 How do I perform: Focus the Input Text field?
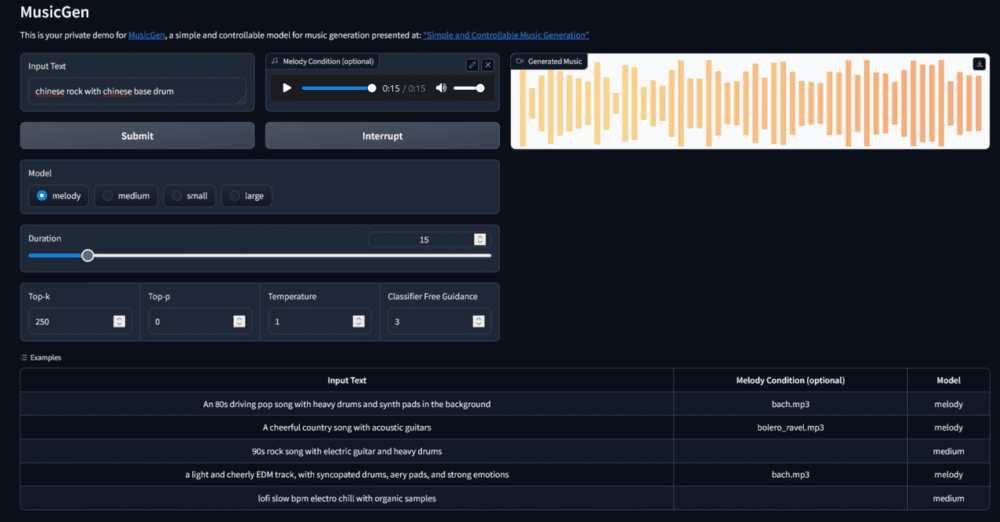(x=137, y=91)
